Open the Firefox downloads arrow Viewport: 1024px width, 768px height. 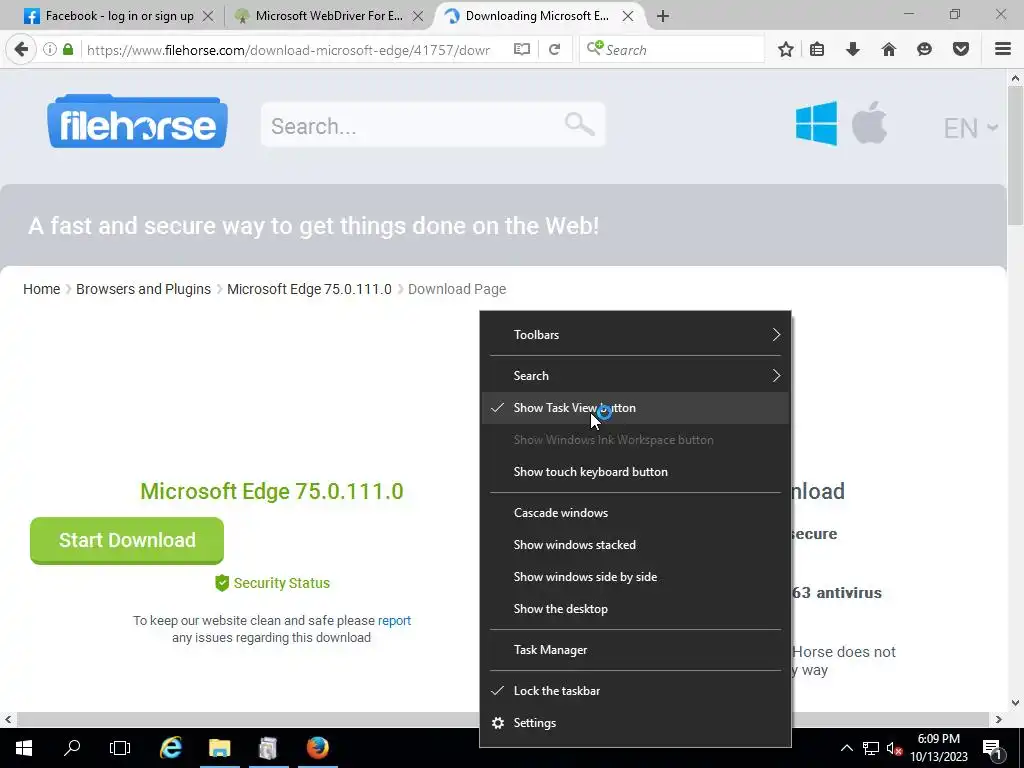(x=853, y=49)
